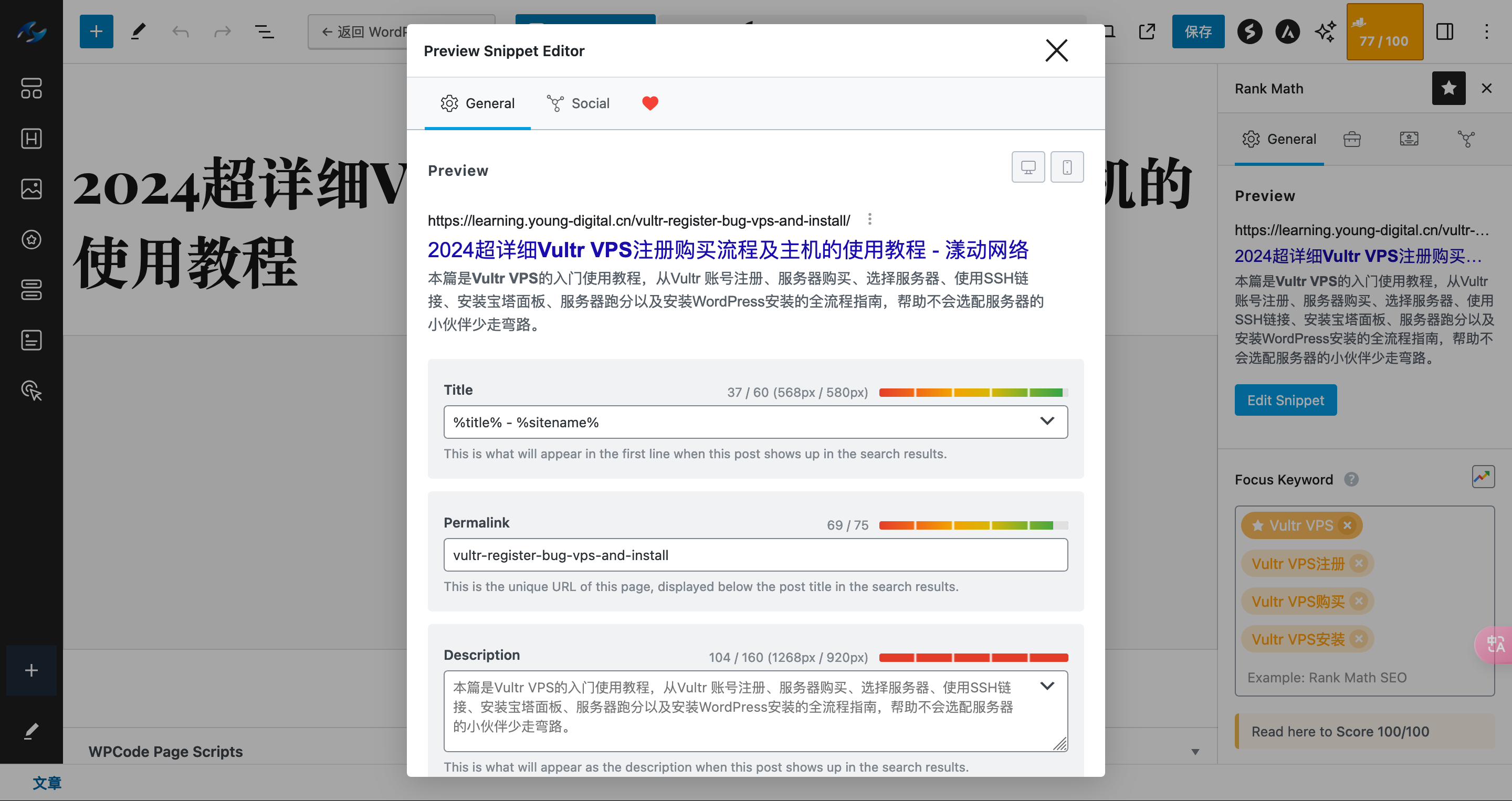
Task: Open the document overview list icon
Action: (265, 31)
